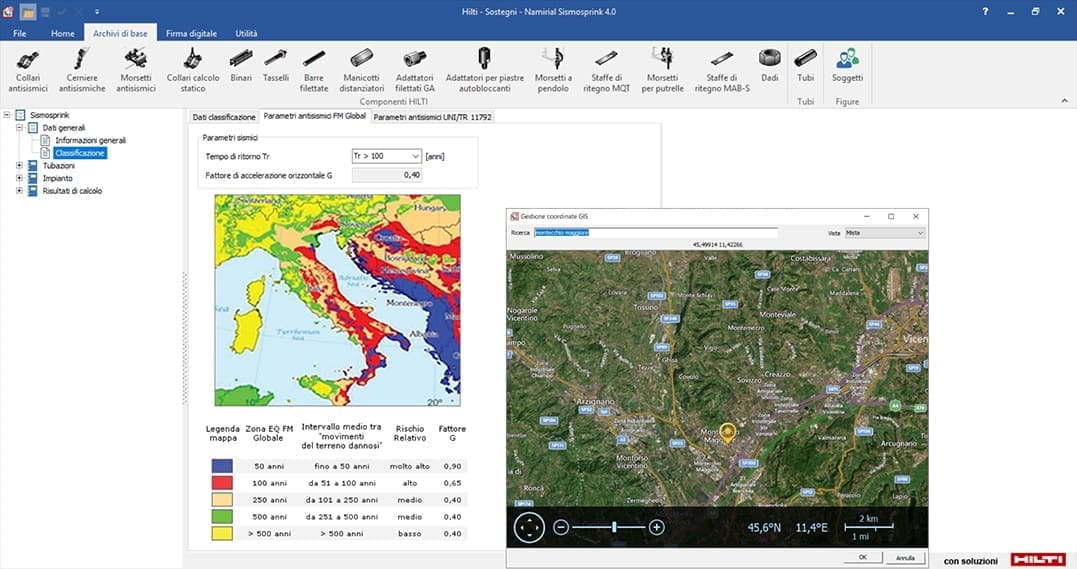This screenshot has height=569, width=1077.
Task: Open Soggetti figures
Action: pyautogui.click(x=847, y=65)
